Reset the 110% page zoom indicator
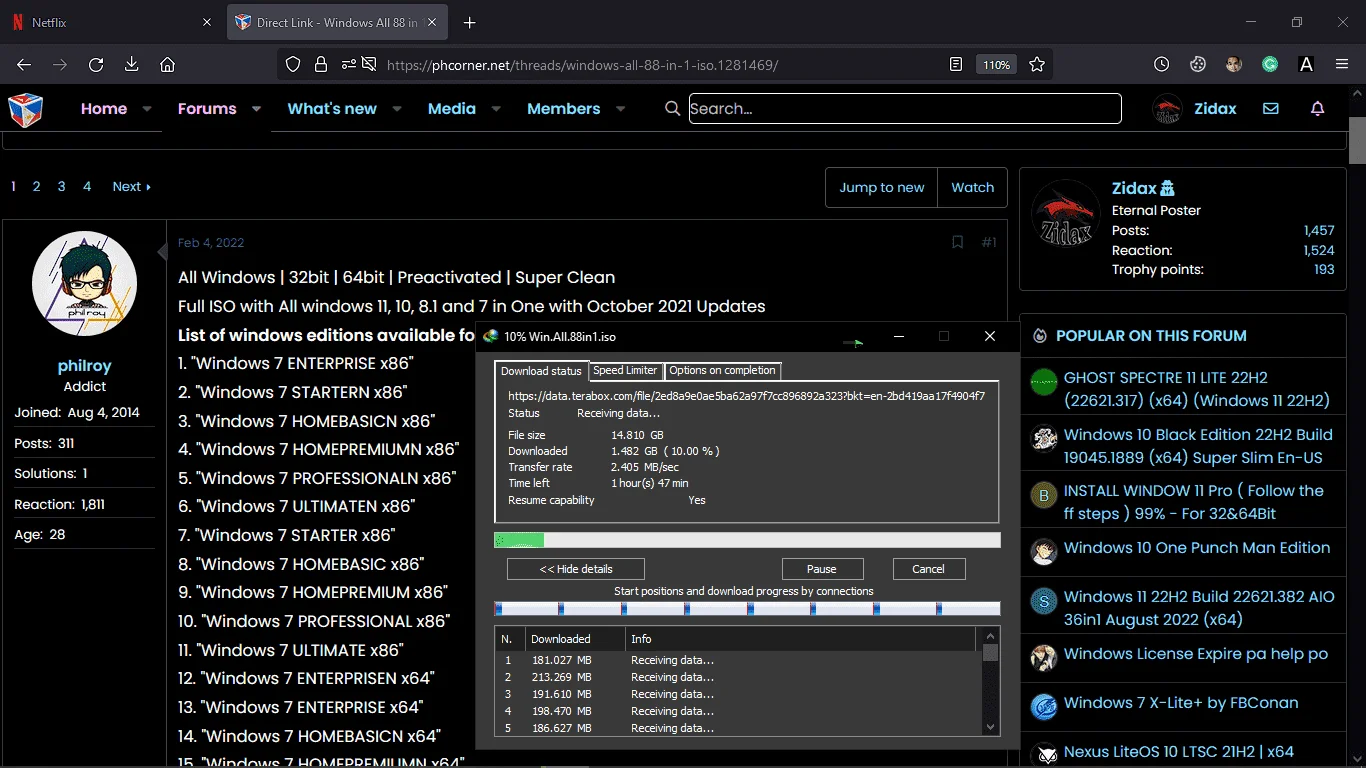Image resolution: width=1366 pixels, height=768 pixels. click(996, 65)
